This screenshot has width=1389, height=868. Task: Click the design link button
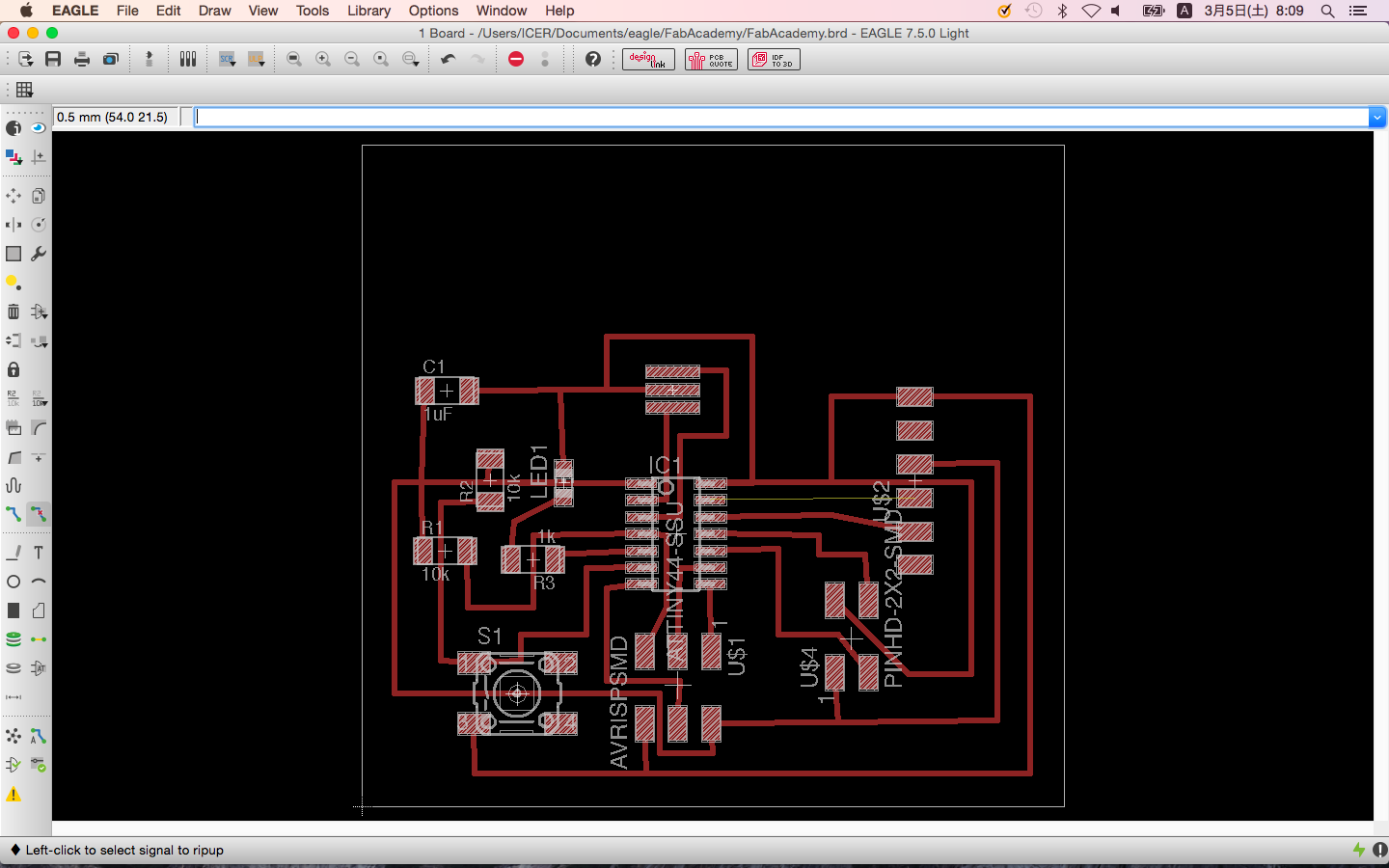click(648, 59)
